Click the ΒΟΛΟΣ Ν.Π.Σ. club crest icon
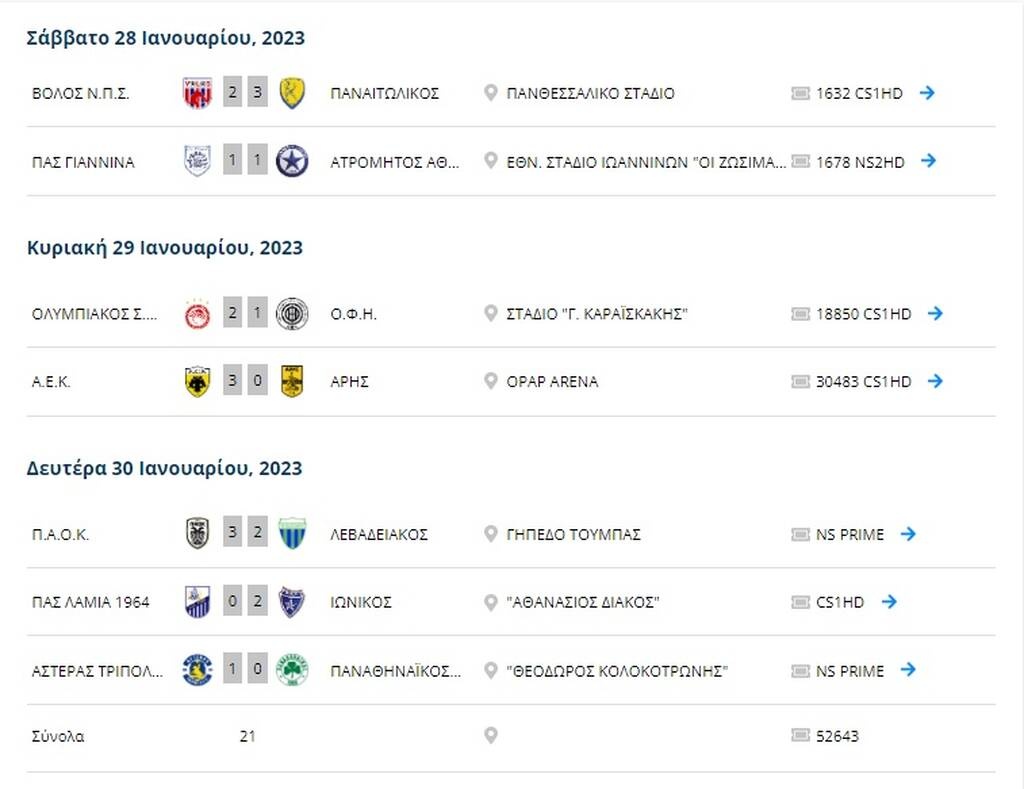This screenshot has width=1024, height=789. click(x=198, y=92)
